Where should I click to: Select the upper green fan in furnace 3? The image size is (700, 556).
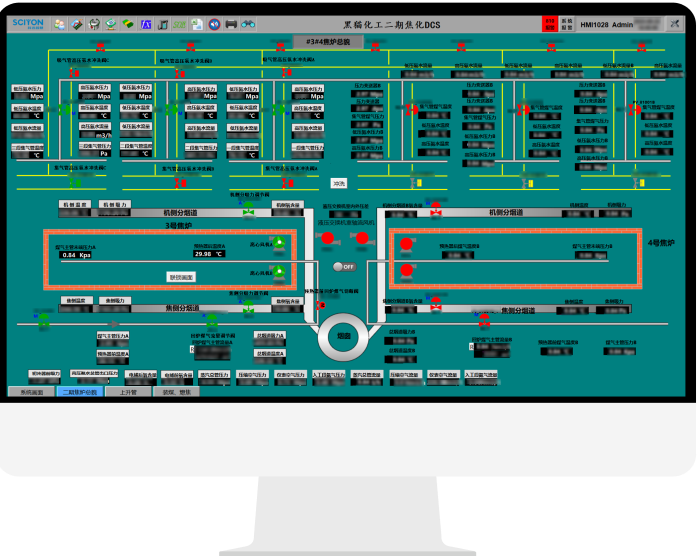[x=280, y=243]
